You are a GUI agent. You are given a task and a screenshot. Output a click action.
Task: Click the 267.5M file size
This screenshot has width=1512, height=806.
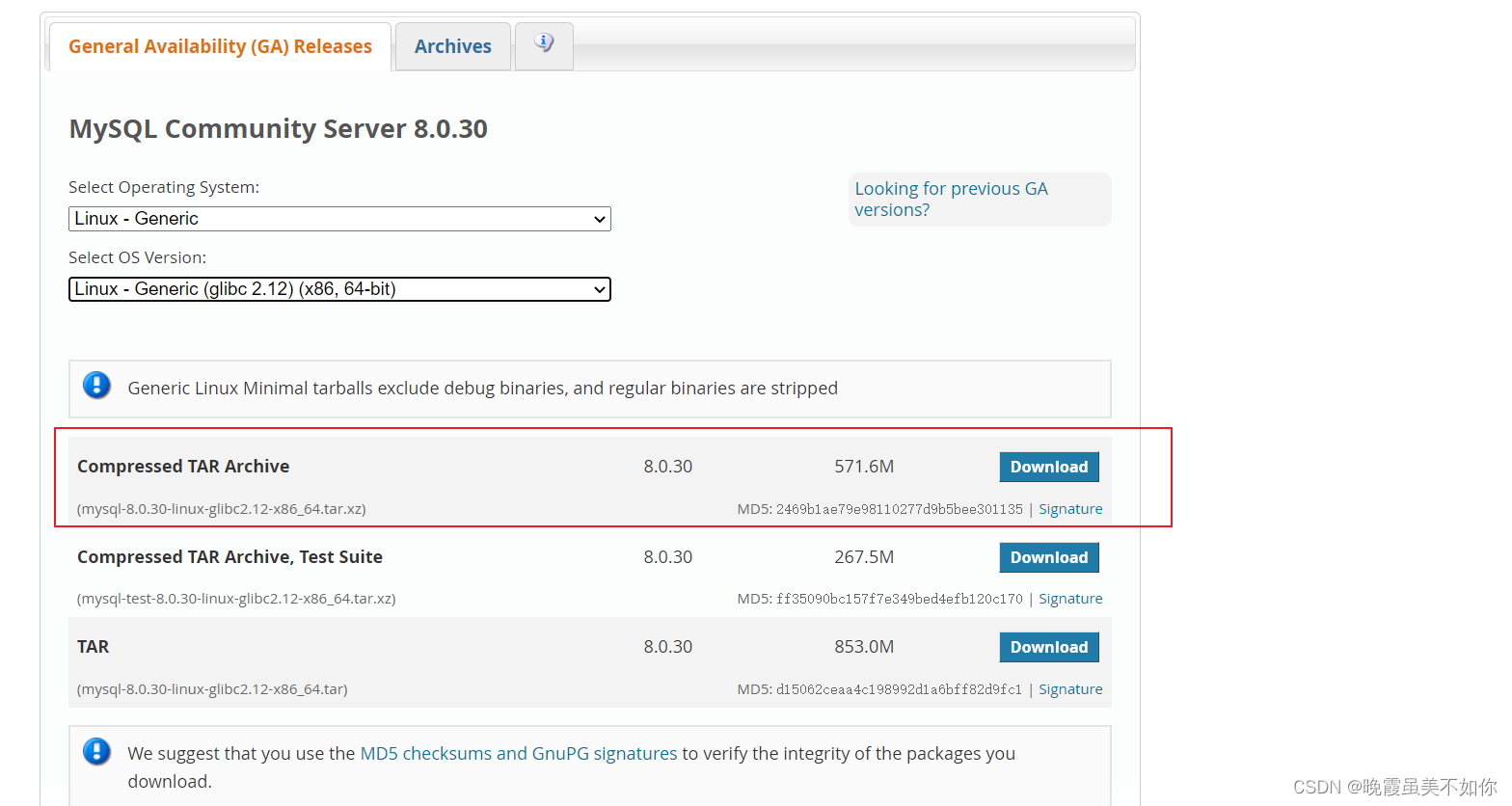(x=864, y=557)
